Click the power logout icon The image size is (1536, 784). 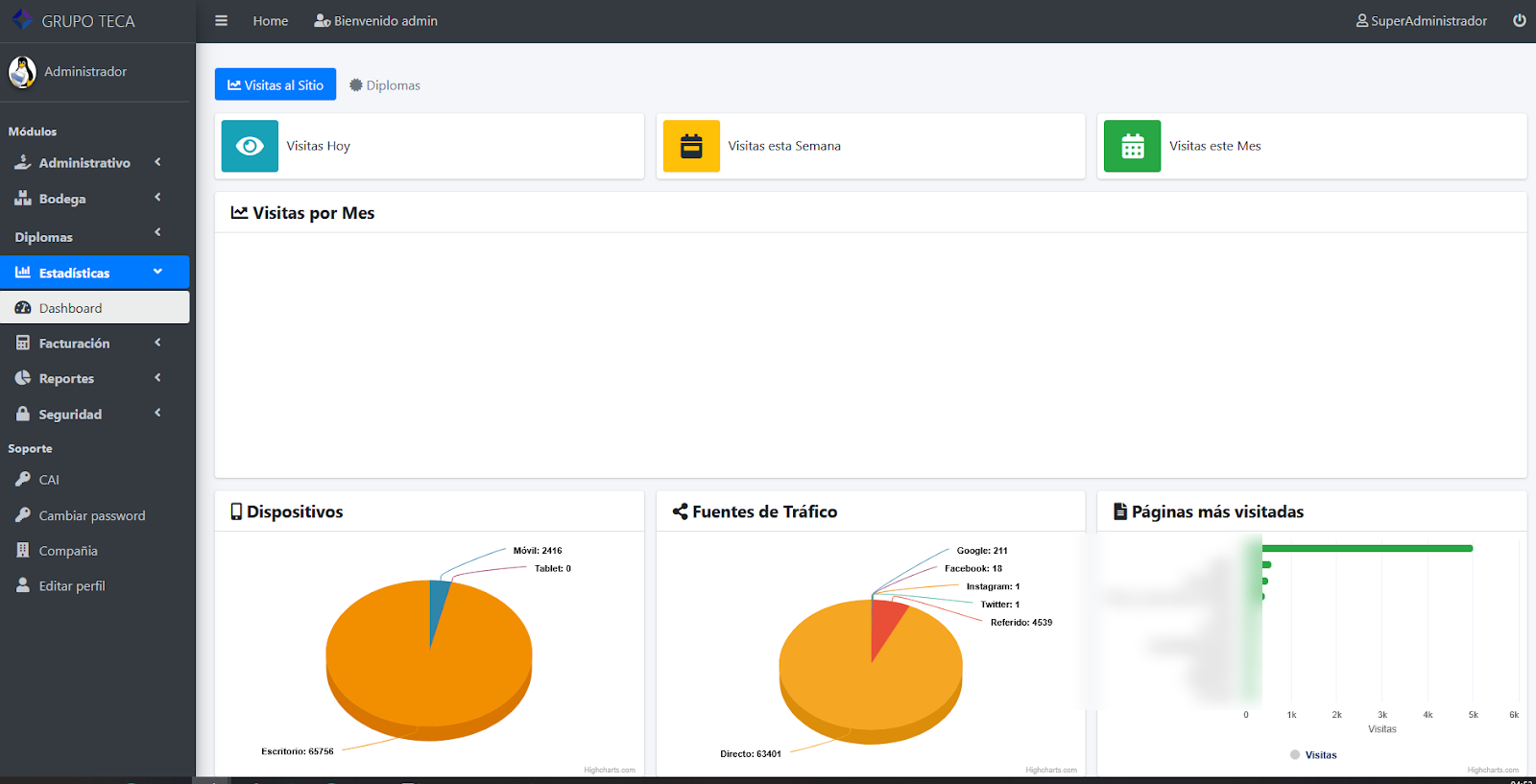[1519, 20]
